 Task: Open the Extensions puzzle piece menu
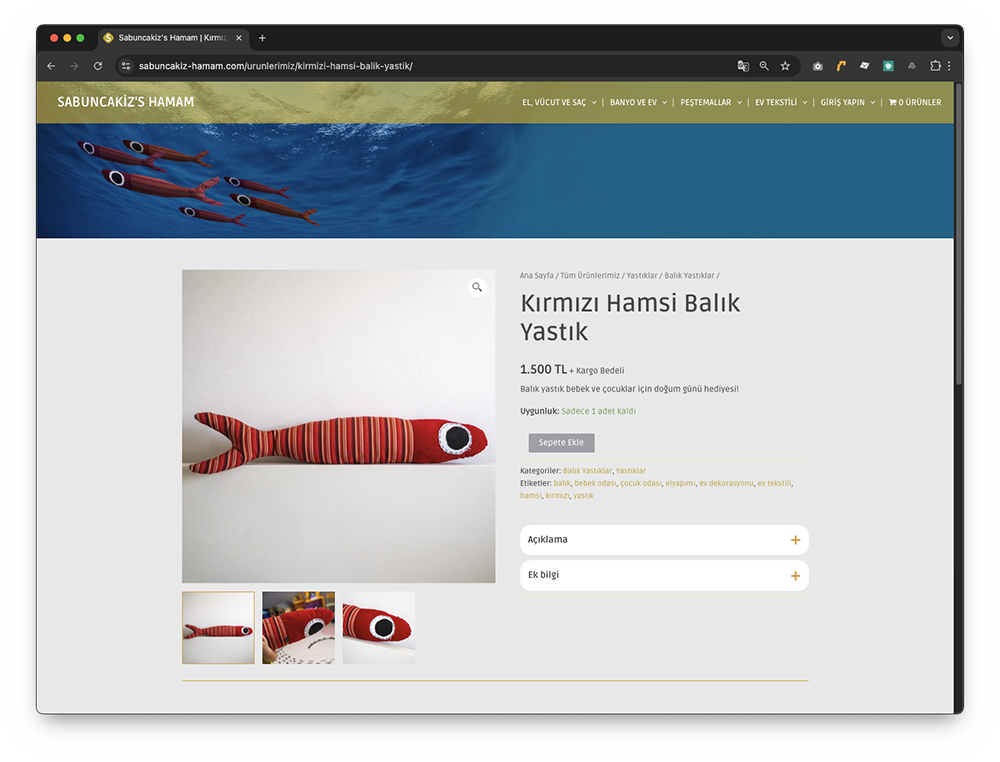pyautogui.click(x=935, y=66)
